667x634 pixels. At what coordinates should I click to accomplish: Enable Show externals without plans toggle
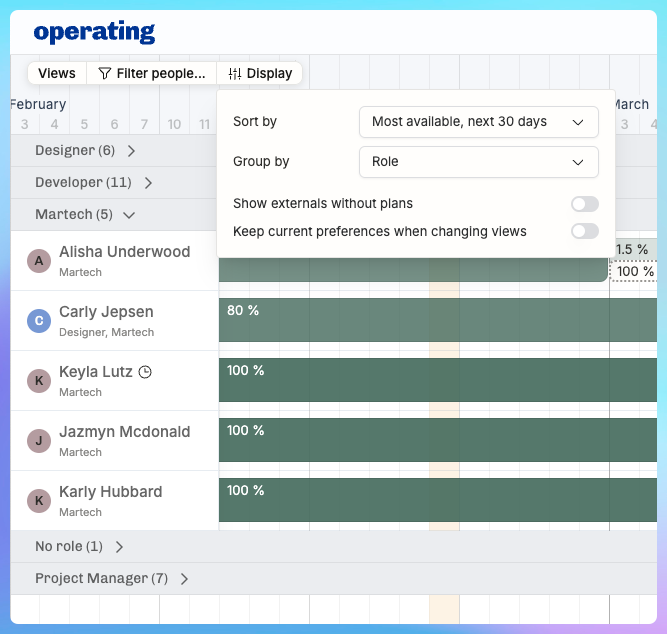(x=584, y=204)
